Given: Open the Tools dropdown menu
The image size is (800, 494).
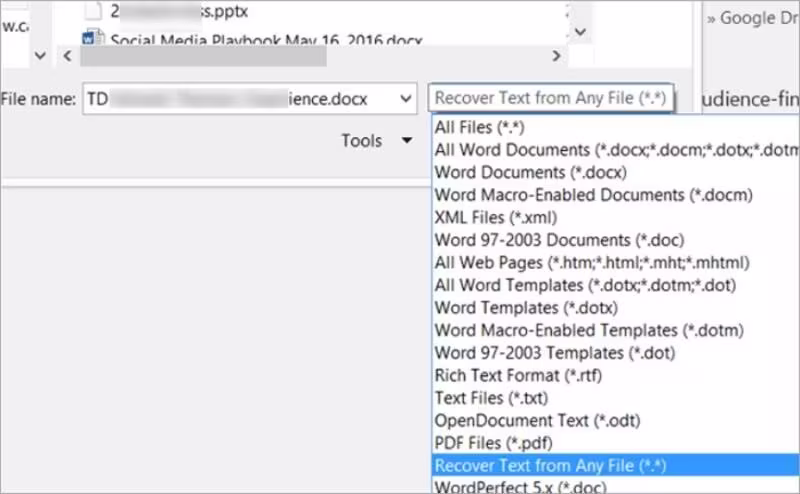Looking at the screenshot, I should click(377, 140).
